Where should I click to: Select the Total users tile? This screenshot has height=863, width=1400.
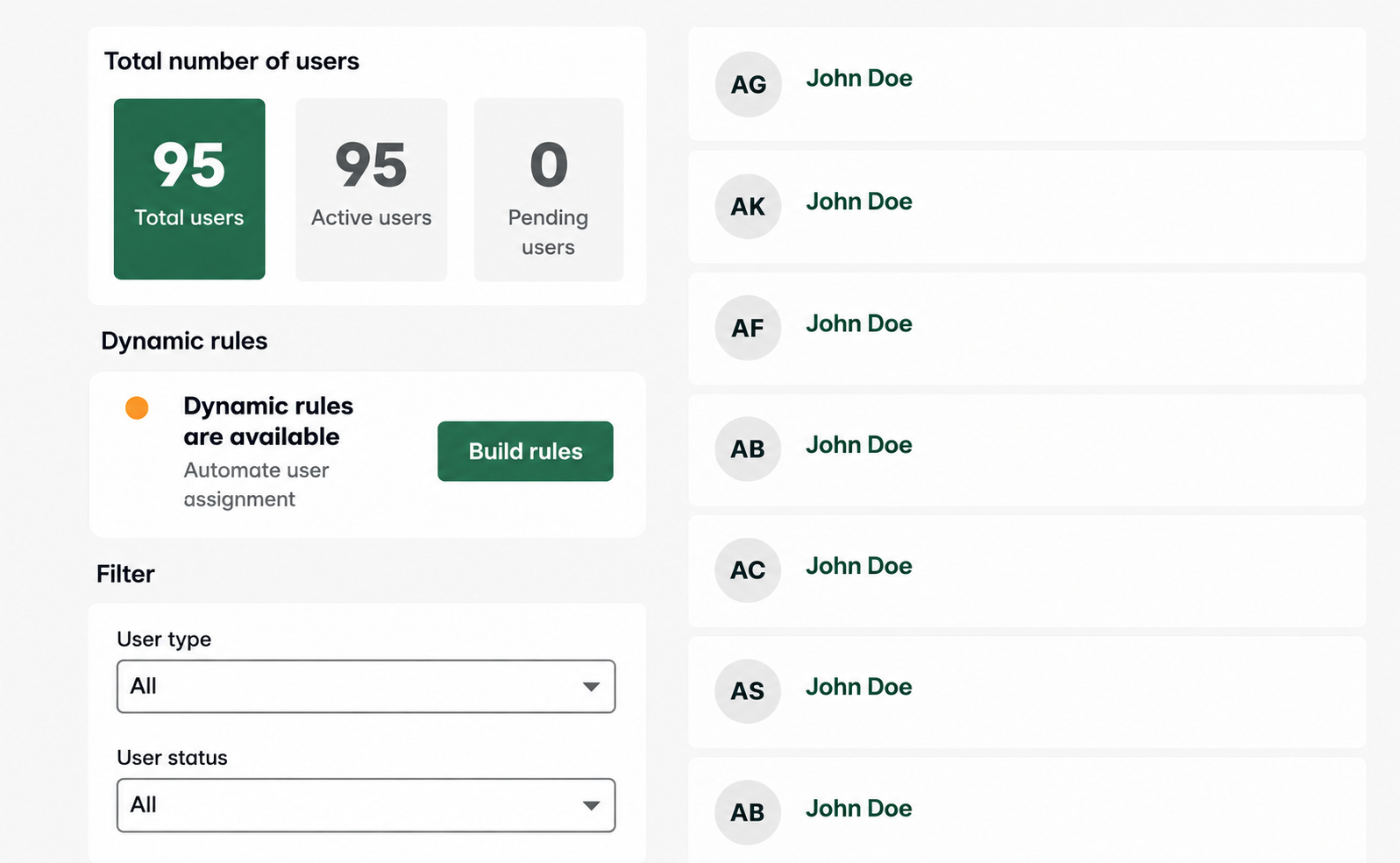pyautogui.click(x=189, y=189)
